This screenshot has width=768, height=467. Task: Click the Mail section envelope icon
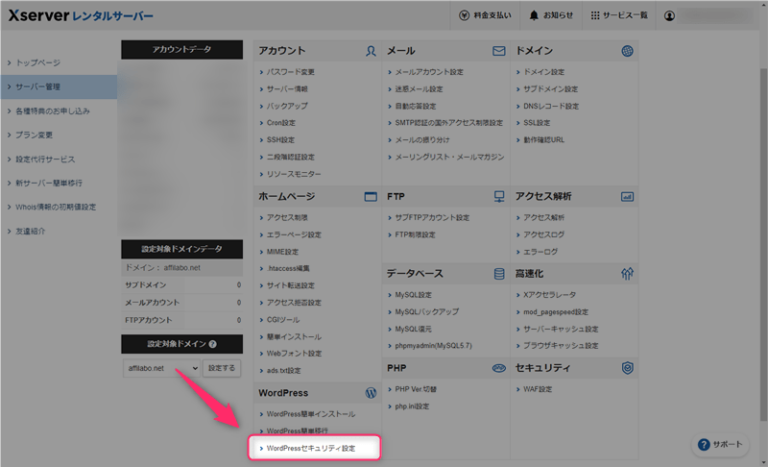point(499,50)
